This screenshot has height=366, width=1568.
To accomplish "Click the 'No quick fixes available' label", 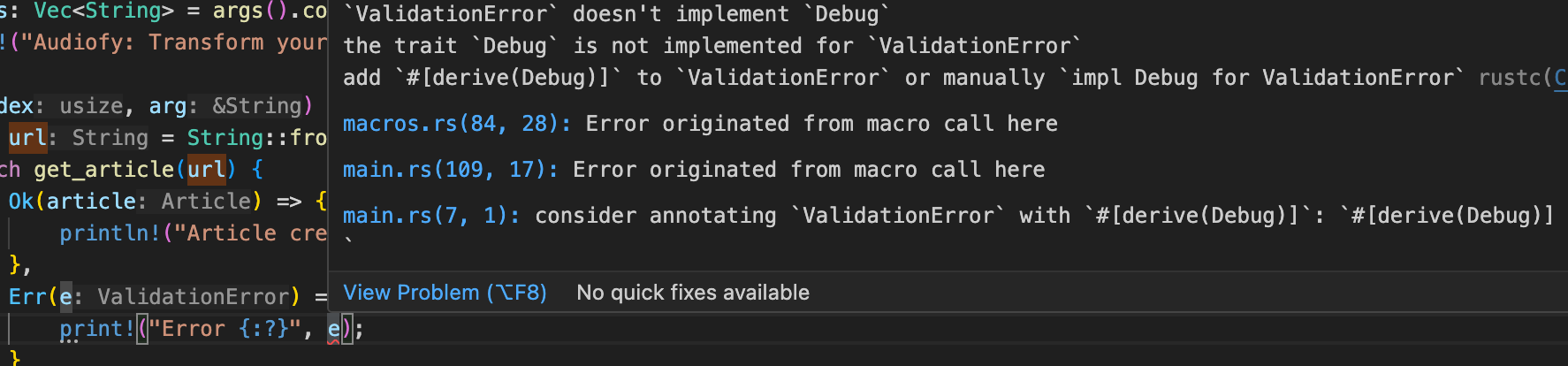I will point(693,293).
